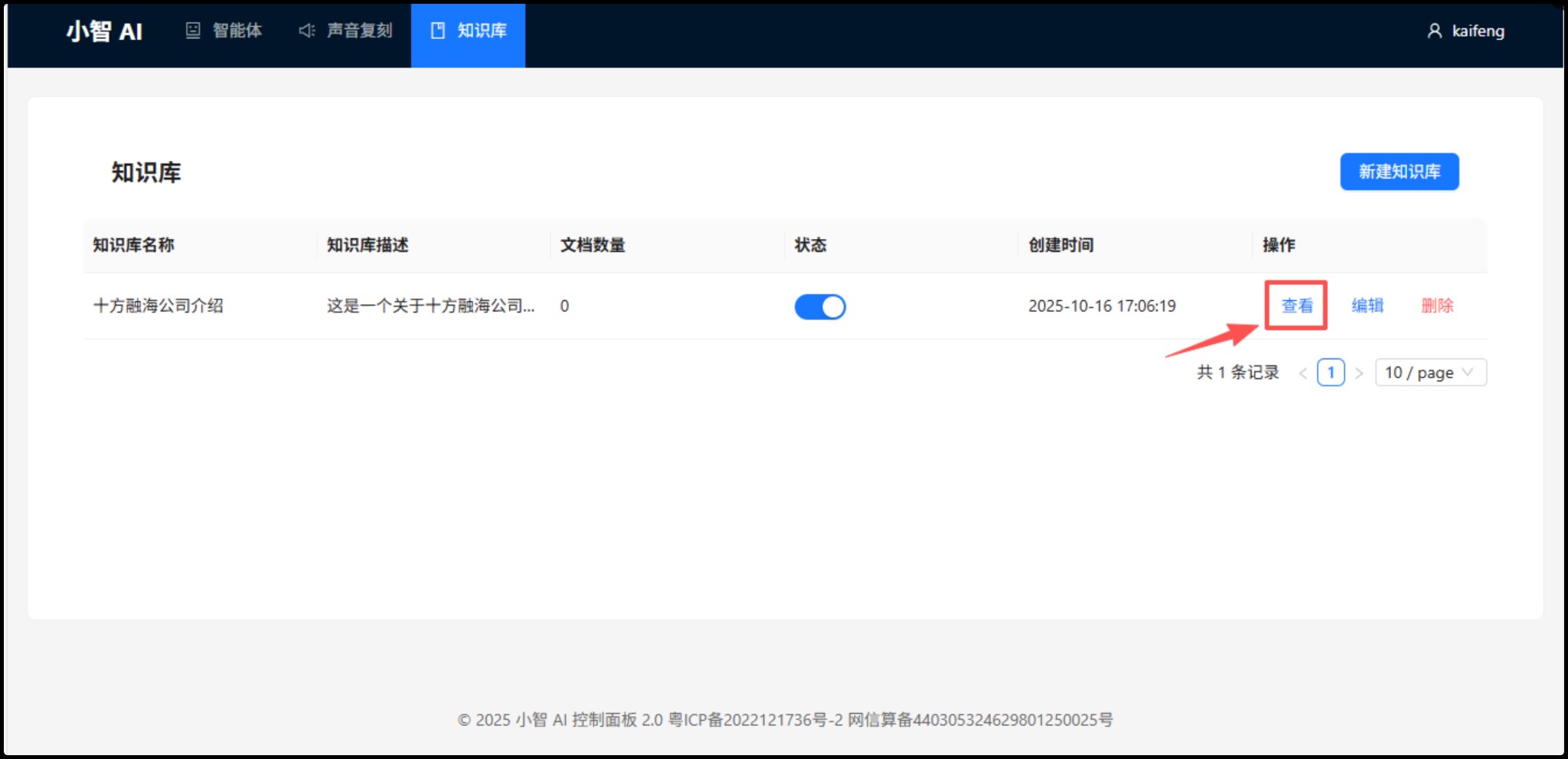Click 删除 for 十方融海公司介绍
The image size is (1568, 759).
click(1437, 306)
